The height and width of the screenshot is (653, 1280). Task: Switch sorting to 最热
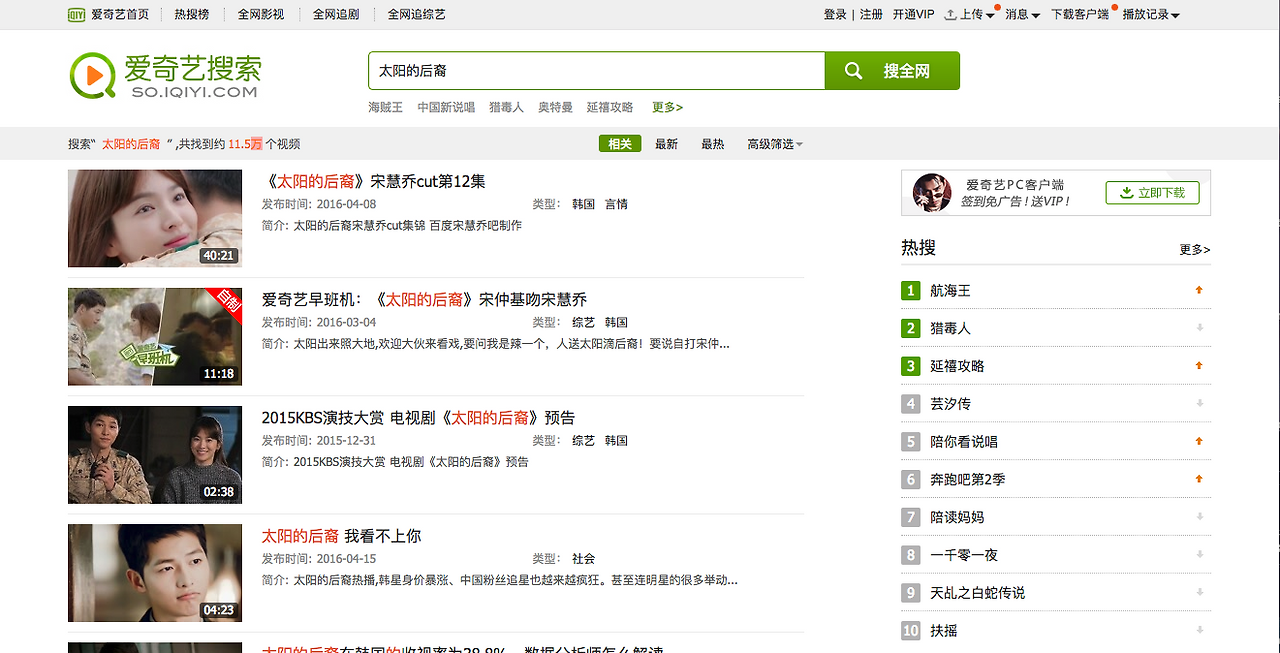pyautogui.click(x=712, y=144)
